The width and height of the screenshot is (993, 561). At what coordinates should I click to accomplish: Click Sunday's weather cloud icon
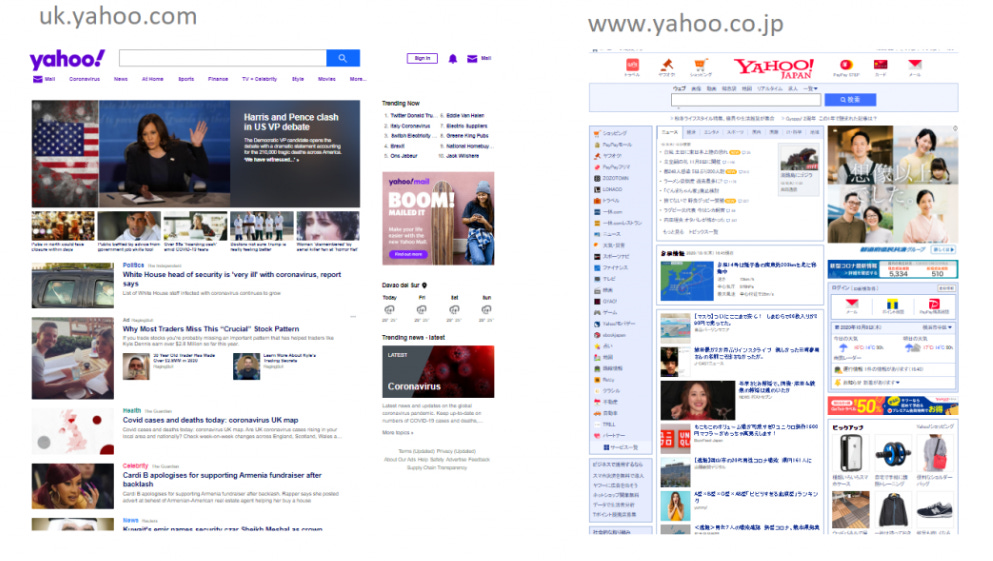click(x=486, y=310)
